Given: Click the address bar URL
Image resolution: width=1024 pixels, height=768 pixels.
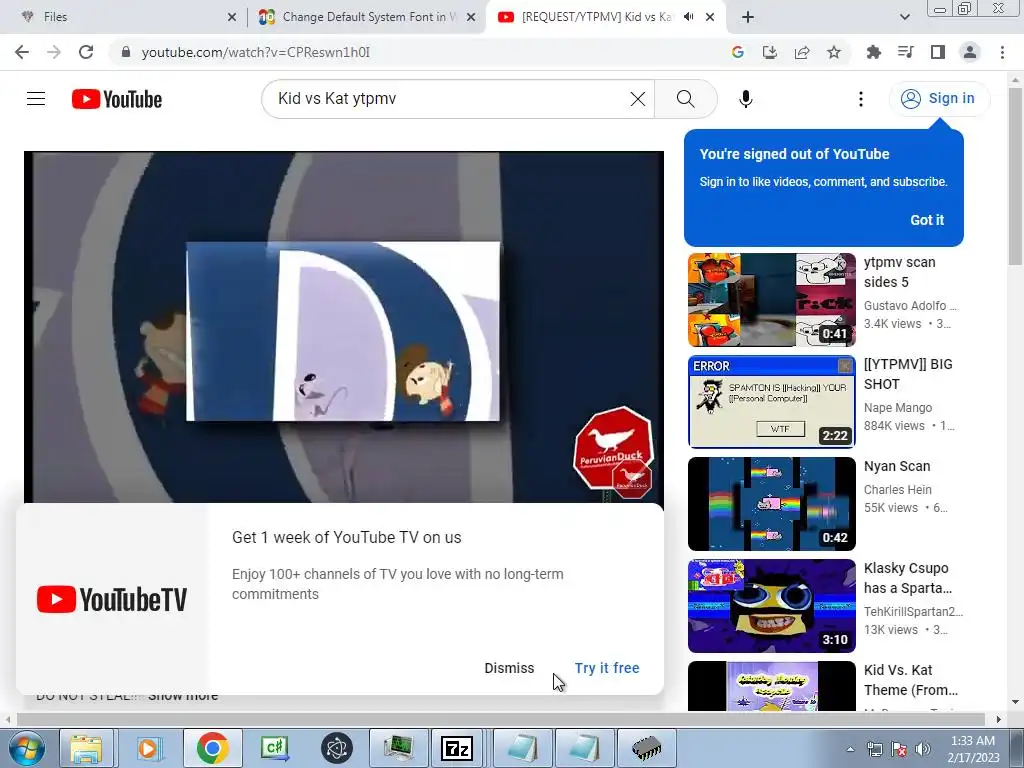Looking at the screenshot, I should point(255,52).
